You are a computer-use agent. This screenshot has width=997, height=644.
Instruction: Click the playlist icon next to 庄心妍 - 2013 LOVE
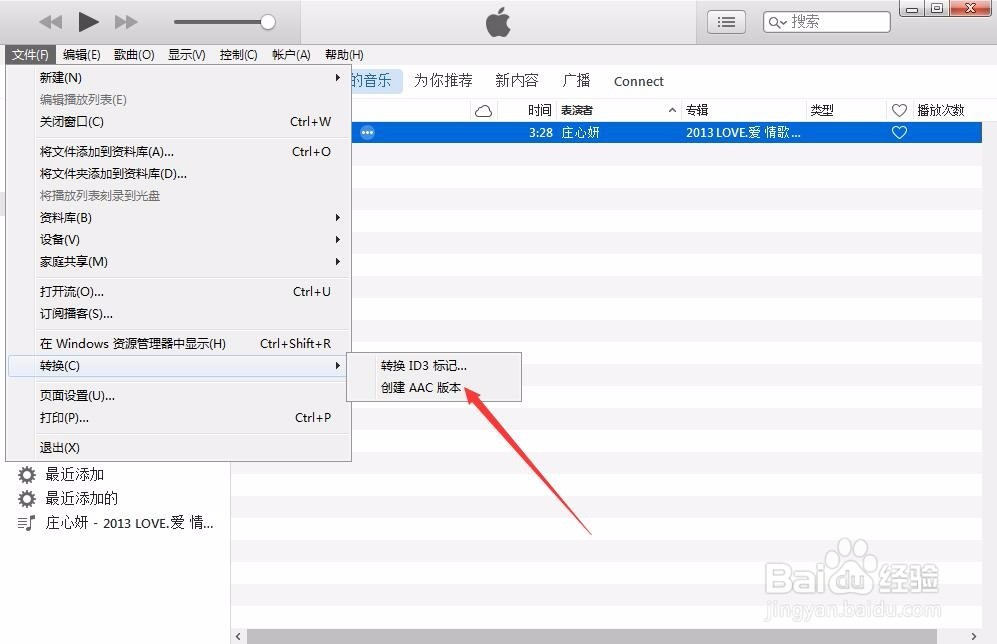[26, 522]
